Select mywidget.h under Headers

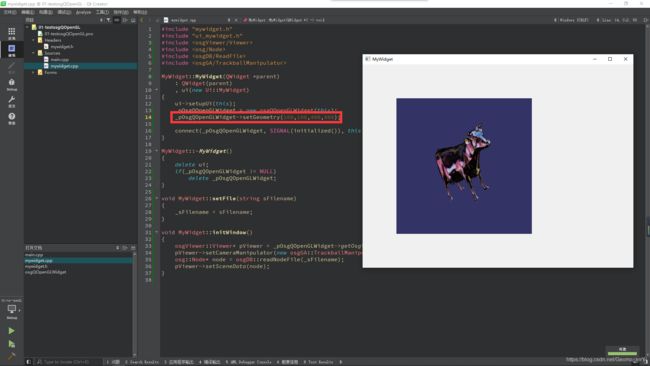point(62,46)
